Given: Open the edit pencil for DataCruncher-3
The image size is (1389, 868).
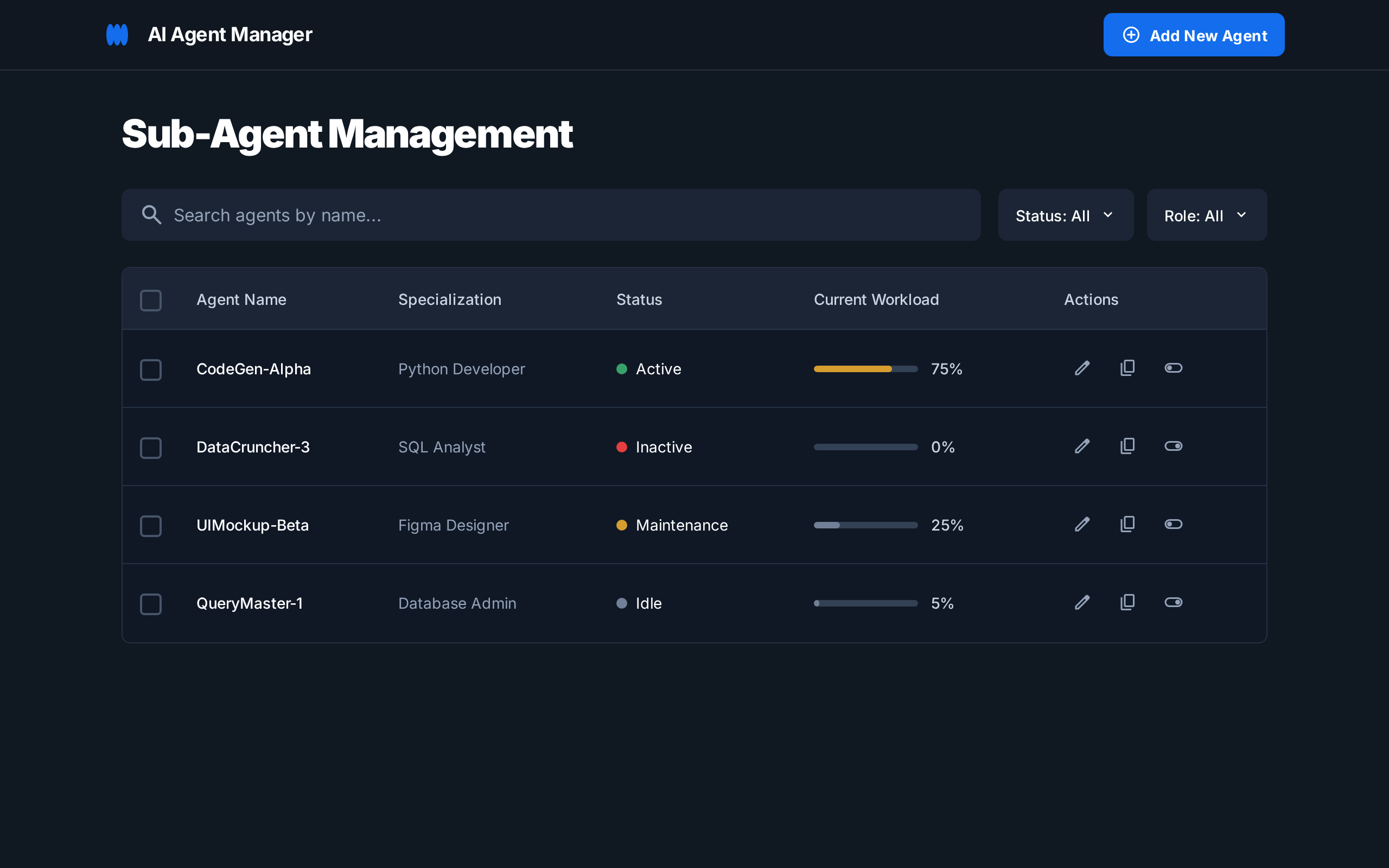Looking at the screenshot, I should point(1082,446).
